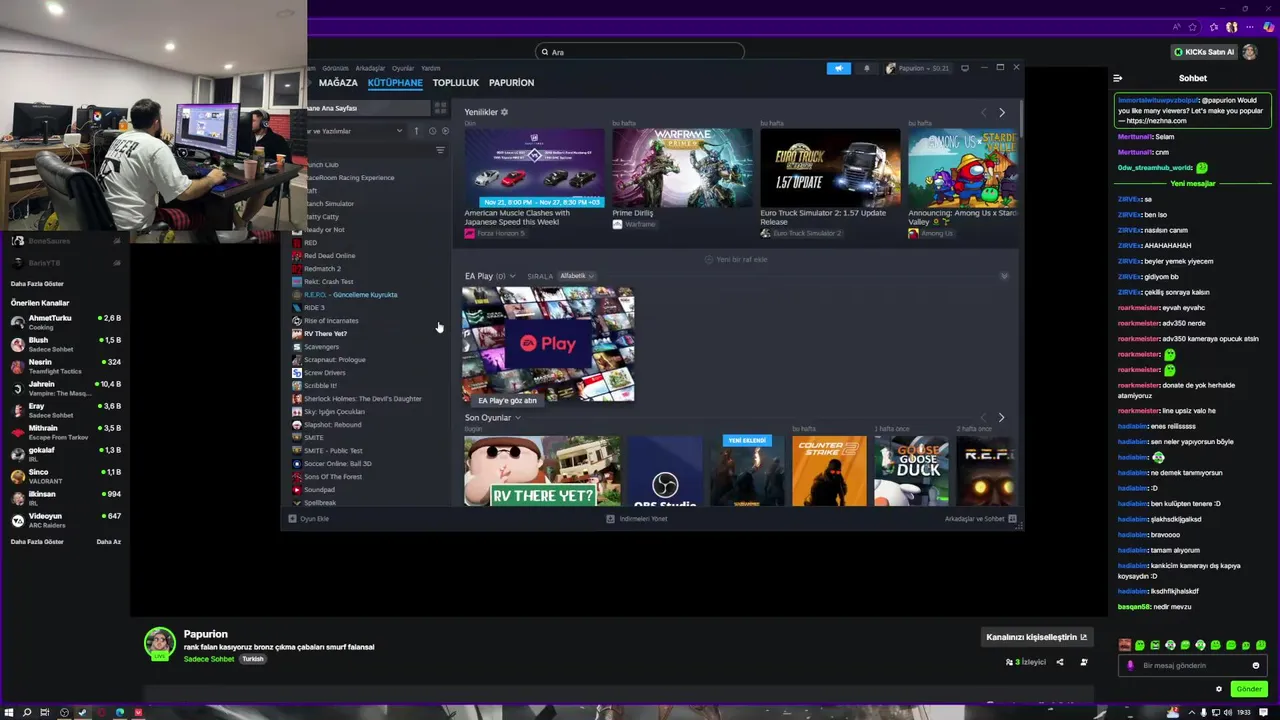
Task: Open Euro Truck Simulator 2 news card
Action: [x=830, y=183]
